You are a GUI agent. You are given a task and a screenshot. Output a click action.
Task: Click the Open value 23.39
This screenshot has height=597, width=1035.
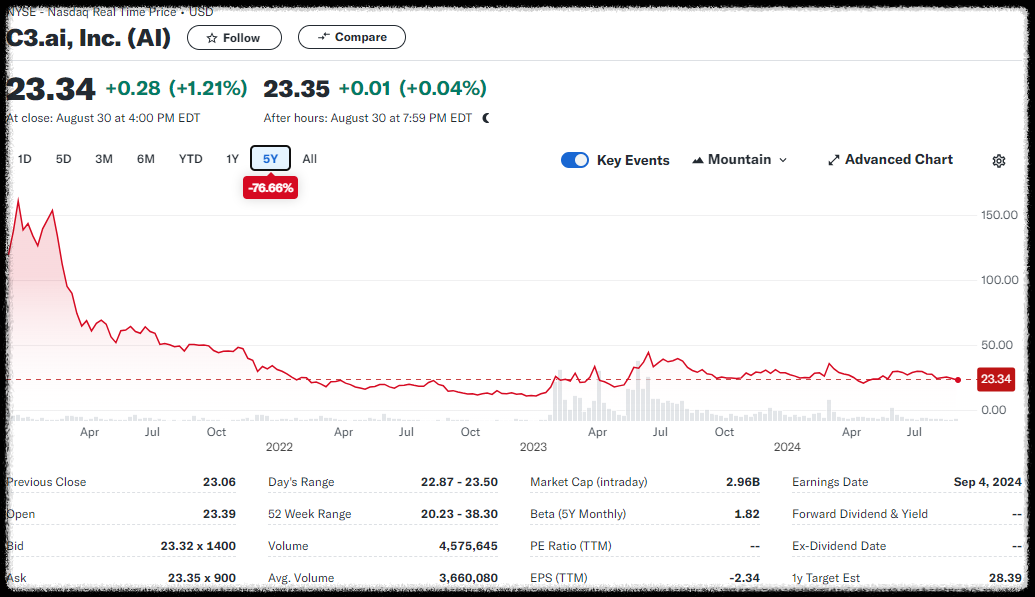[x=219, y=514]
